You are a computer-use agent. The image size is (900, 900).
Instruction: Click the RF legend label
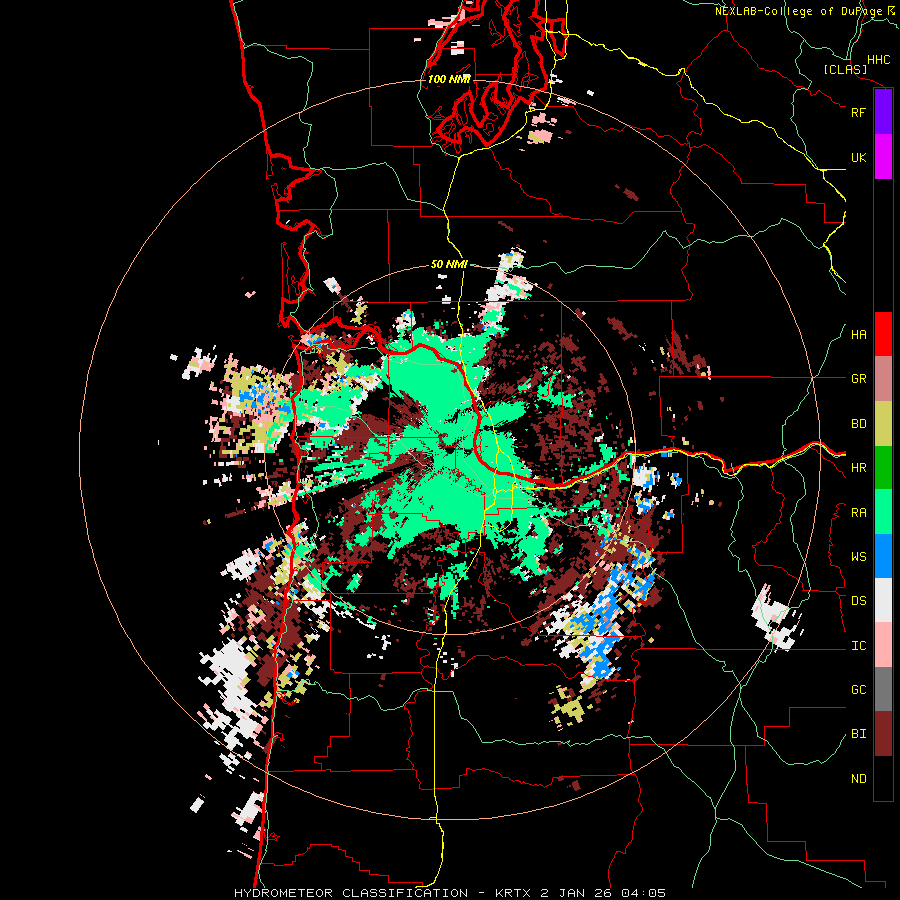pyautogui.click(x=858, y=112)
